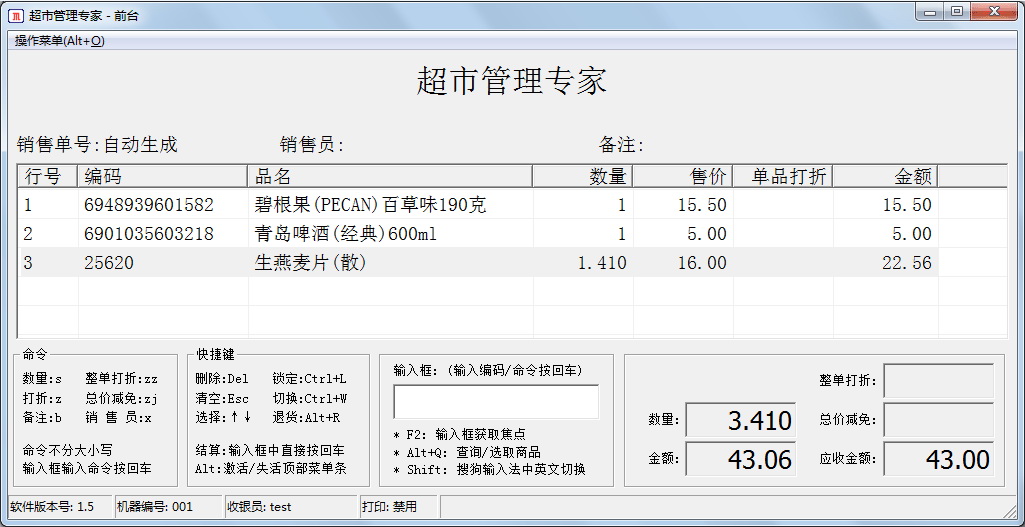
Task: Maximize the 超市管理专家 window
Action: point(957,12)
